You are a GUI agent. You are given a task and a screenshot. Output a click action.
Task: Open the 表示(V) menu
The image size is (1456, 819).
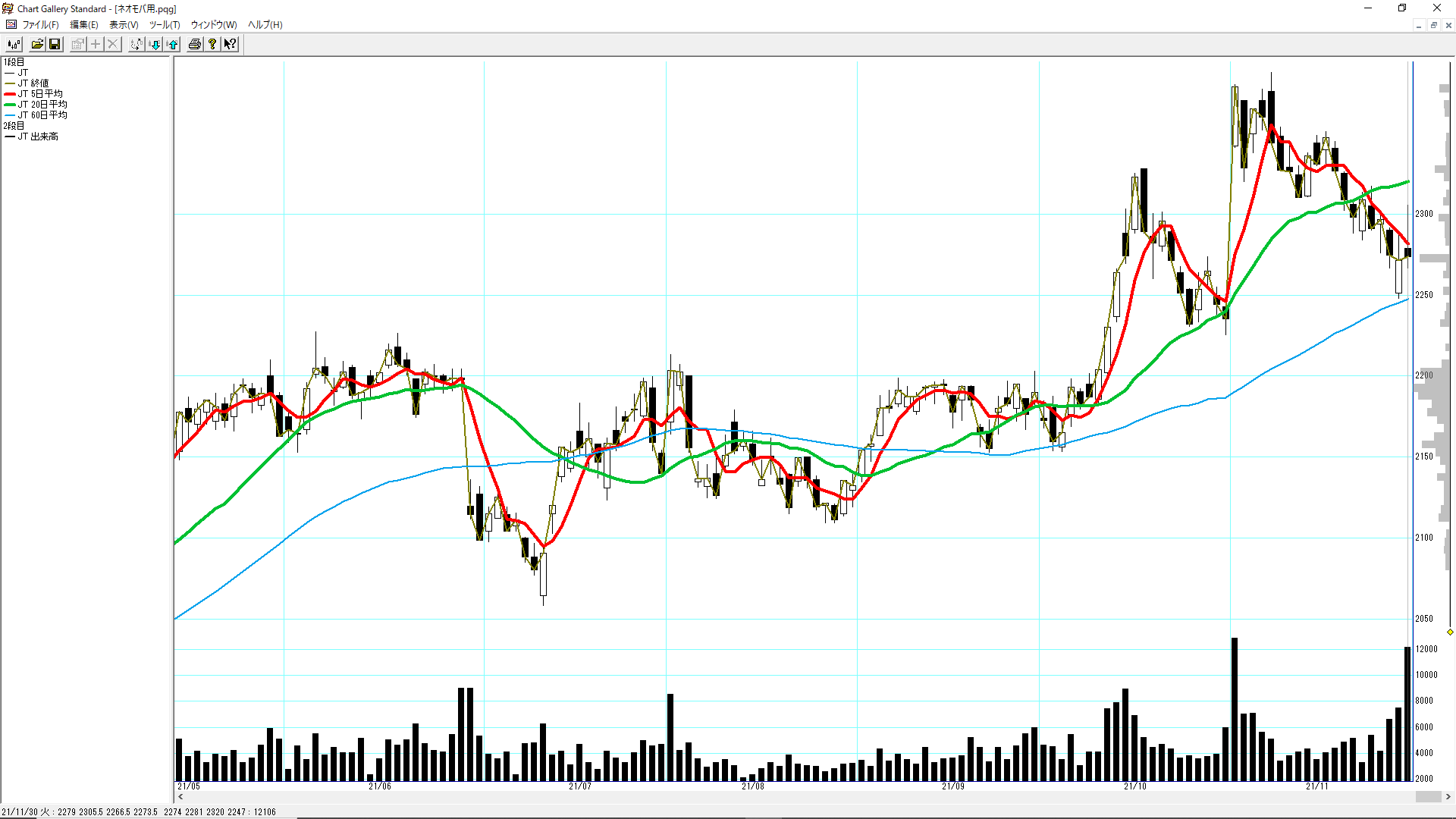point(124,25)
